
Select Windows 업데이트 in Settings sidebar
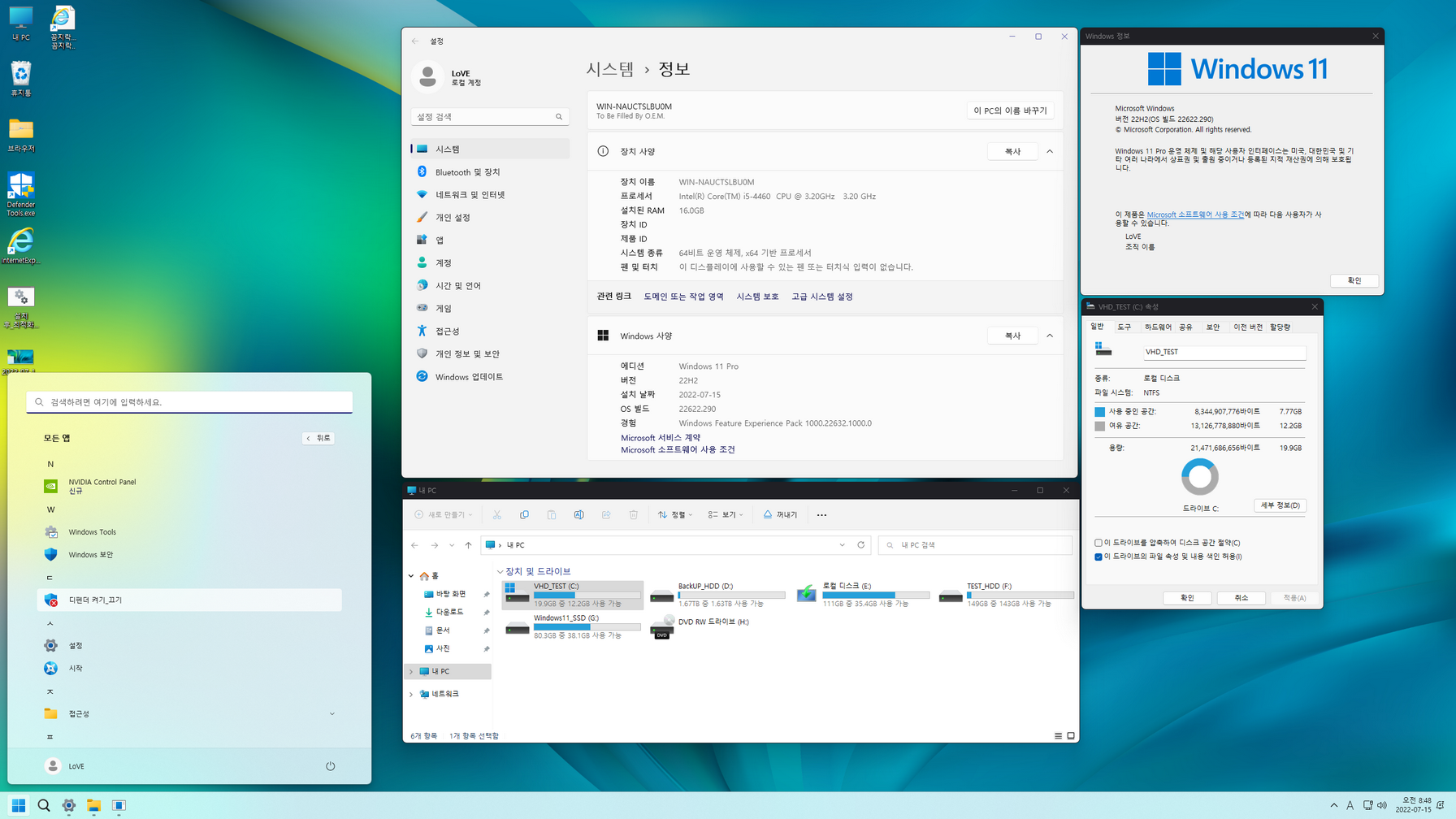click(x=490, y=377)
